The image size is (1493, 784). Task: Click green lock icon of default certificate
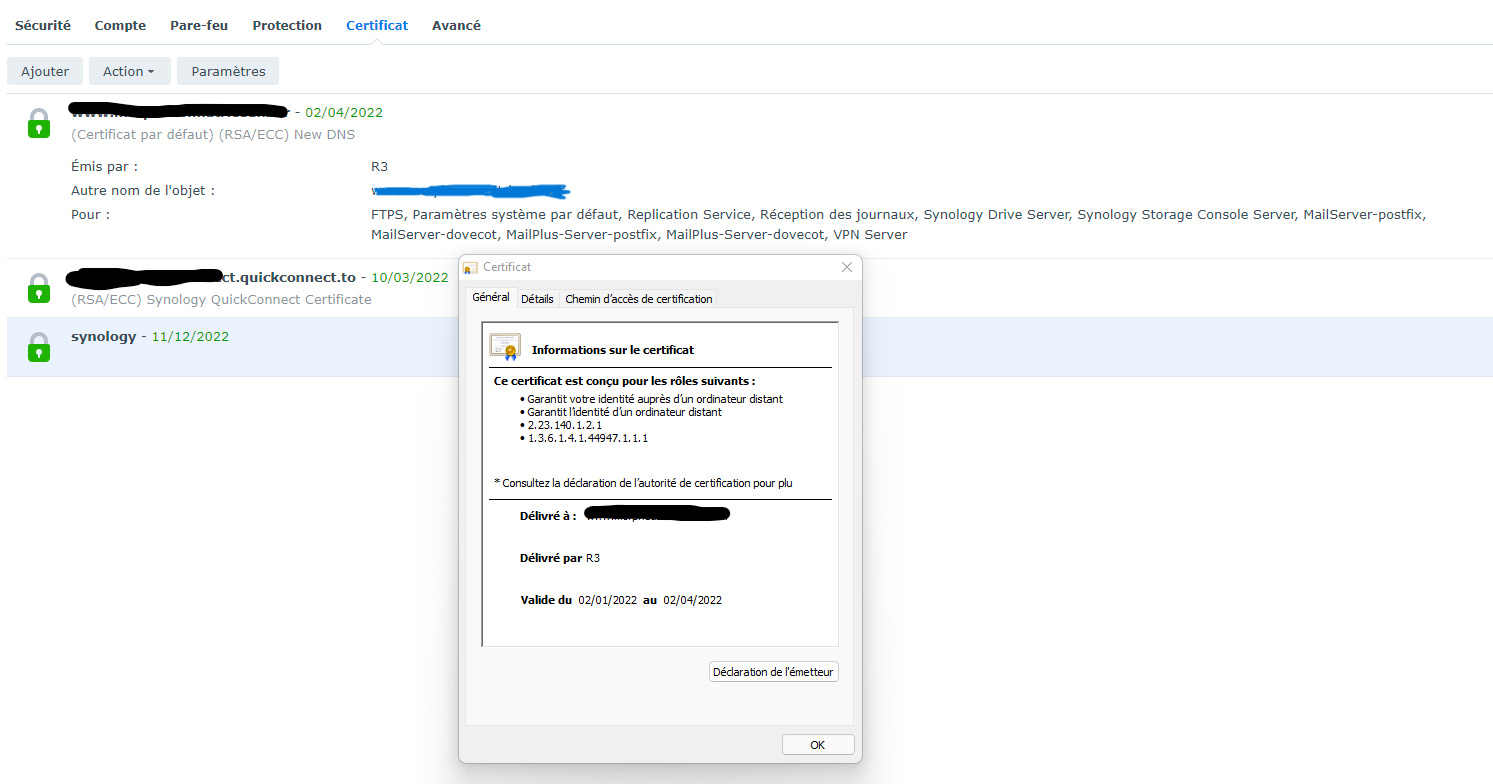38,123
